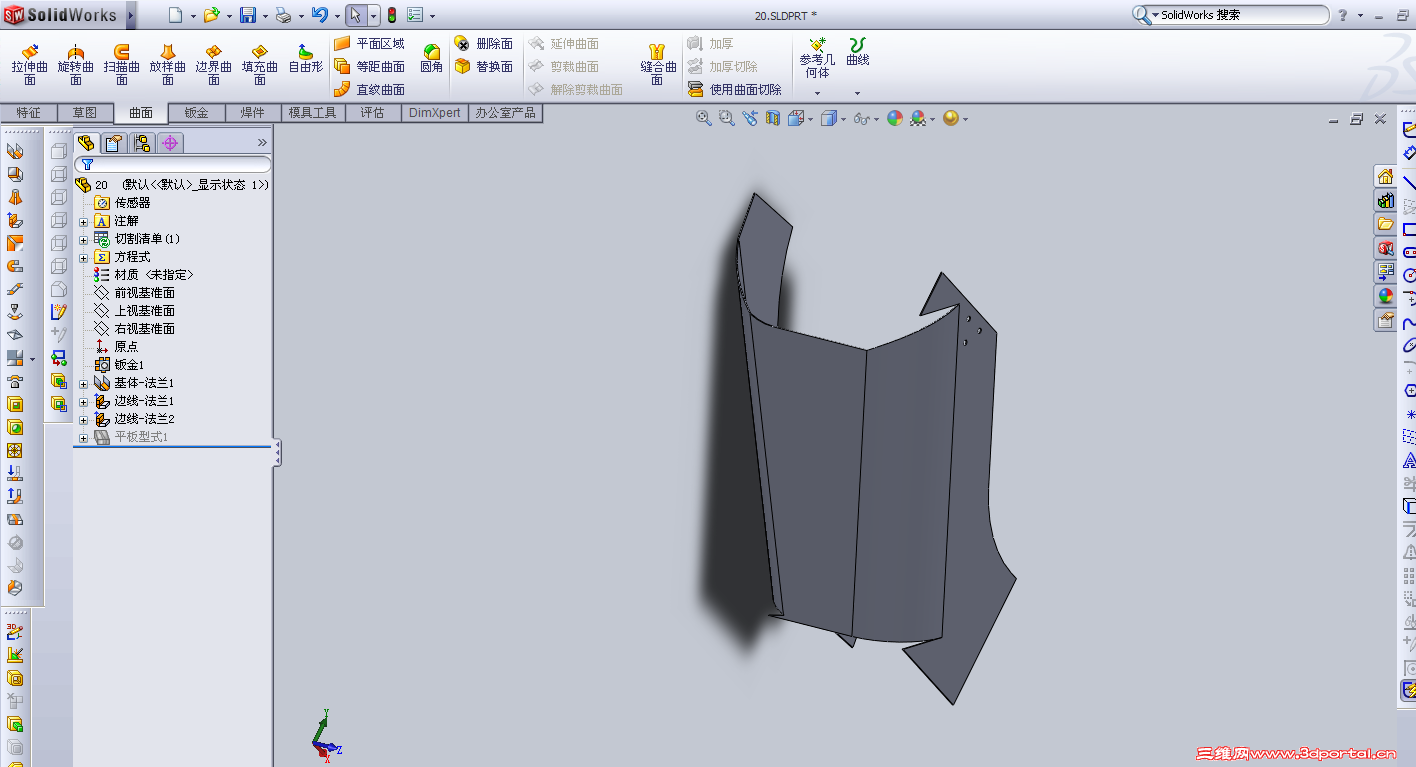This screenshot has height=767, width=1416.
Task: Open the Design Library task pane icon
Action: point(1385,200)
